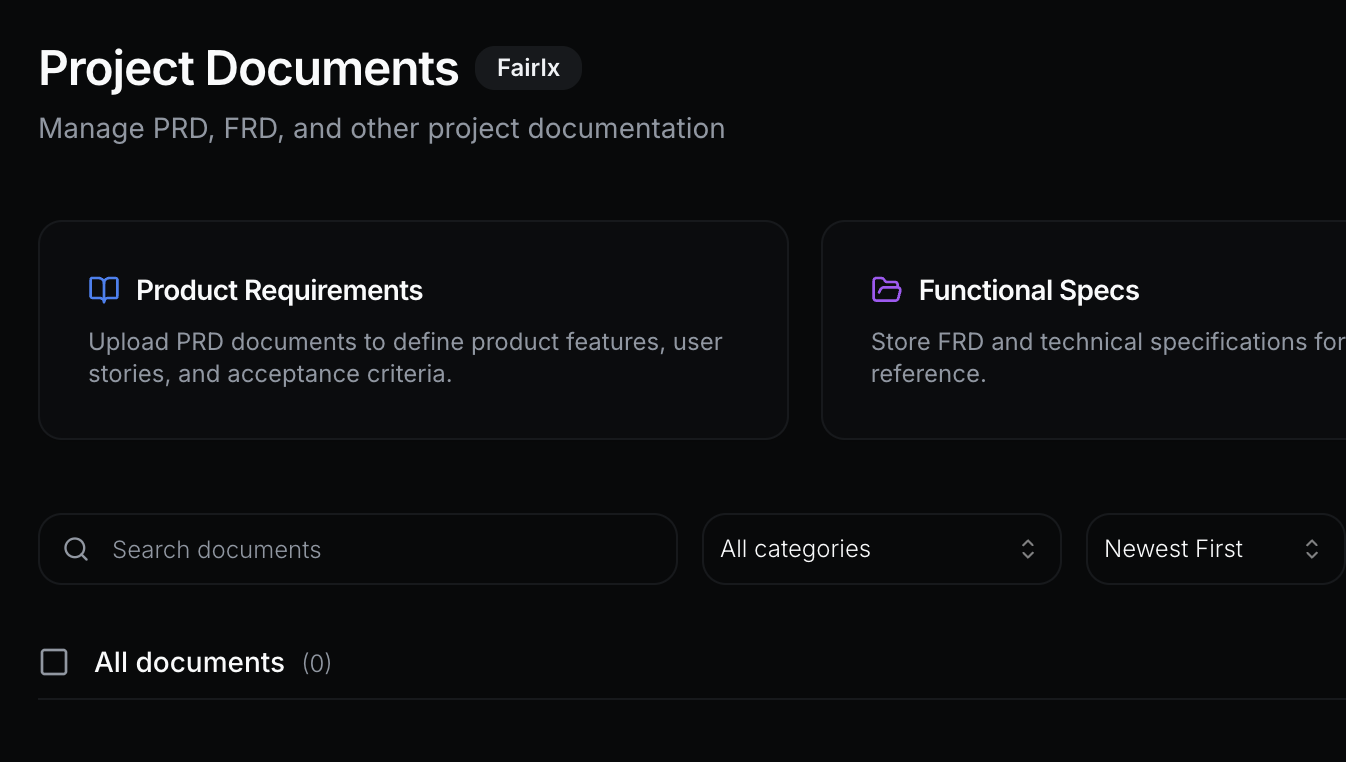This screenshot has height=762, width=1346.
Task: Click the 'Upload PRD documents' description text
Action: [405, 358]
